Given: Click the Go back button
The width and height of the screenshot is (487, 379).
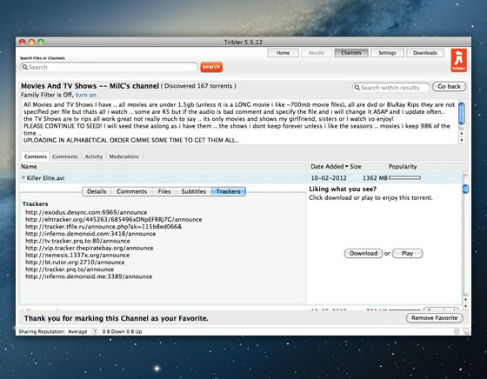Looking at the screenshot, I should click(449, 86).
